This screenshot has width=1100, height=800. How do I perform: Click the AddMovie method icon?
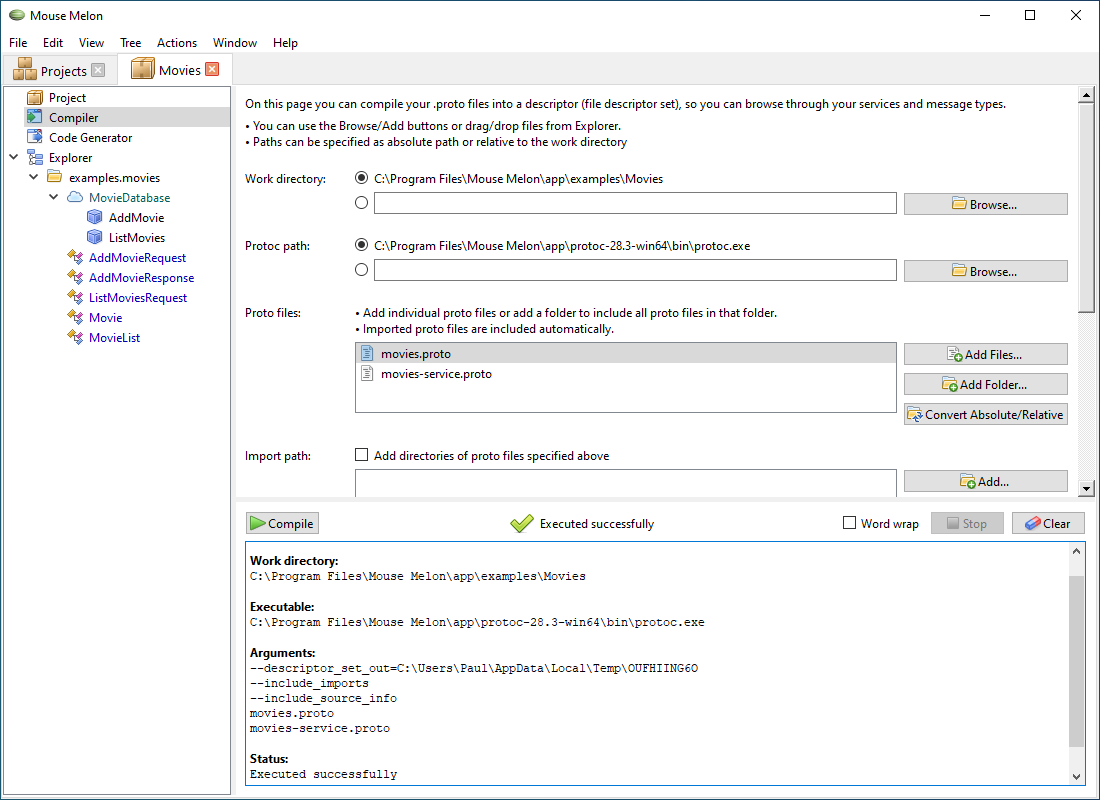pyautogui.click(x=96, y=217)
